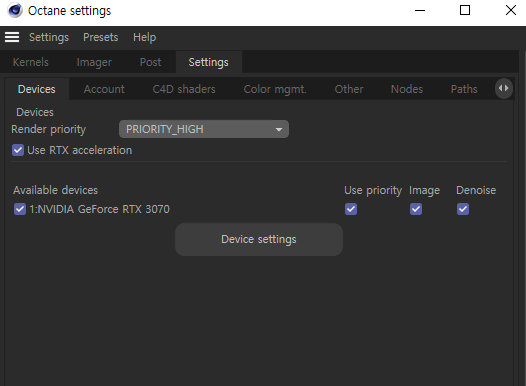Open the C4D shaders sub-tab

click(184, 89)
